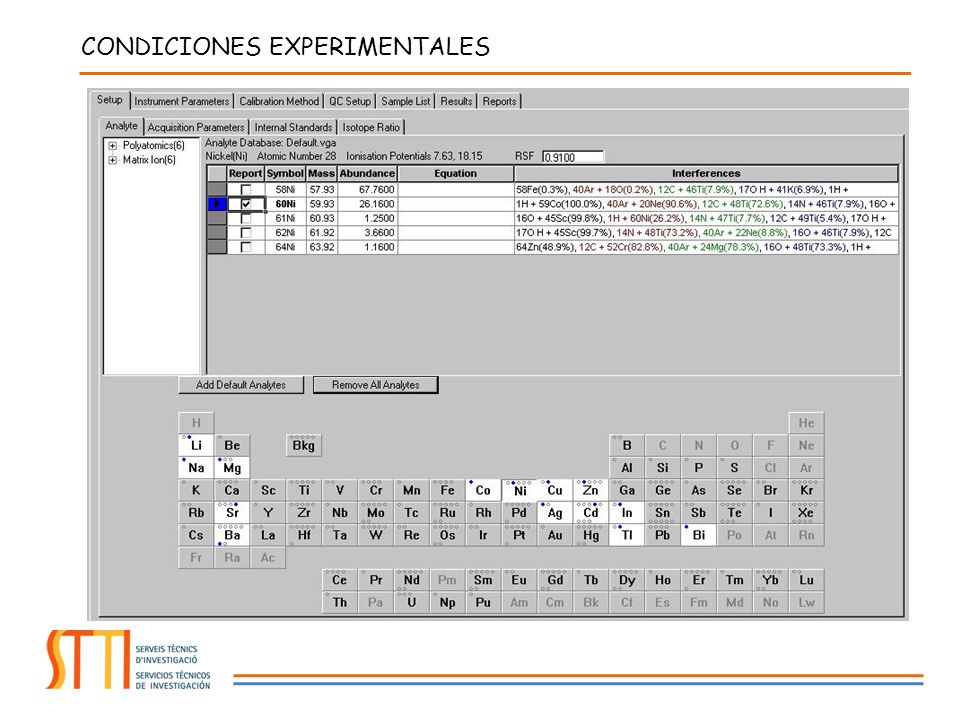This screenshot has width=960, height=720.
Task: Select the Ni element button
Action: 519,490
